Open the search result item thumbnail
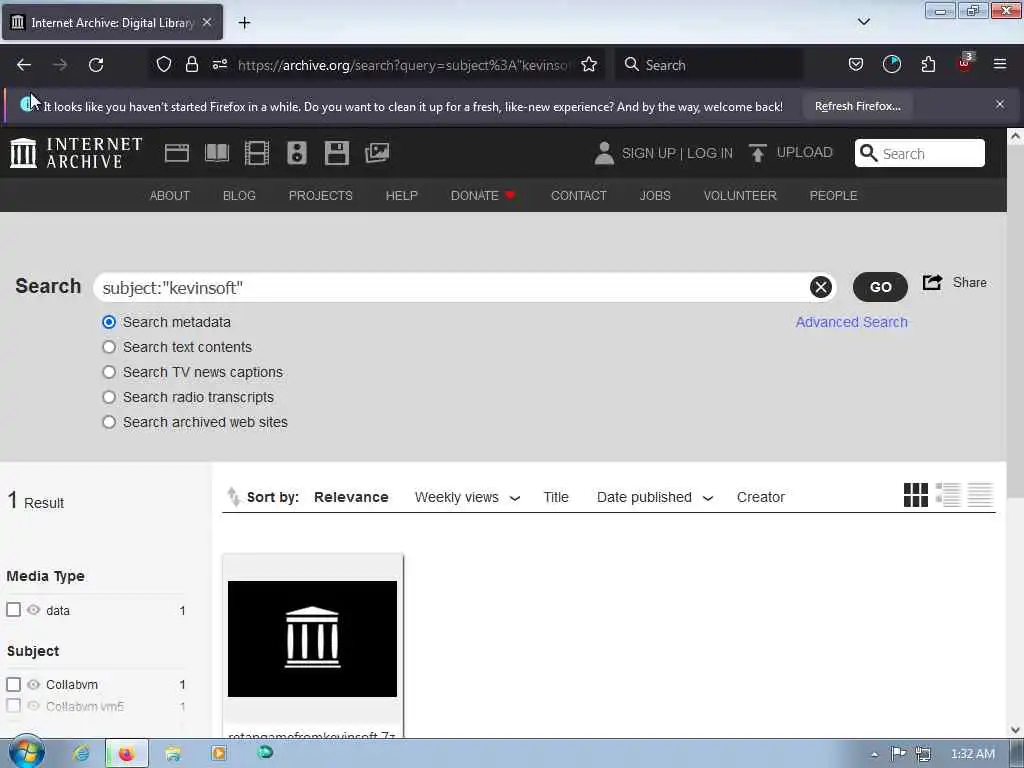1024x768 pixels. coord(312,639)
